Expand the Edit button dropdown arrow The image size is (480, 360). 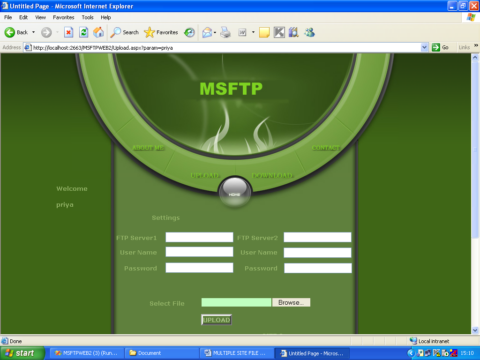(253, 32)
